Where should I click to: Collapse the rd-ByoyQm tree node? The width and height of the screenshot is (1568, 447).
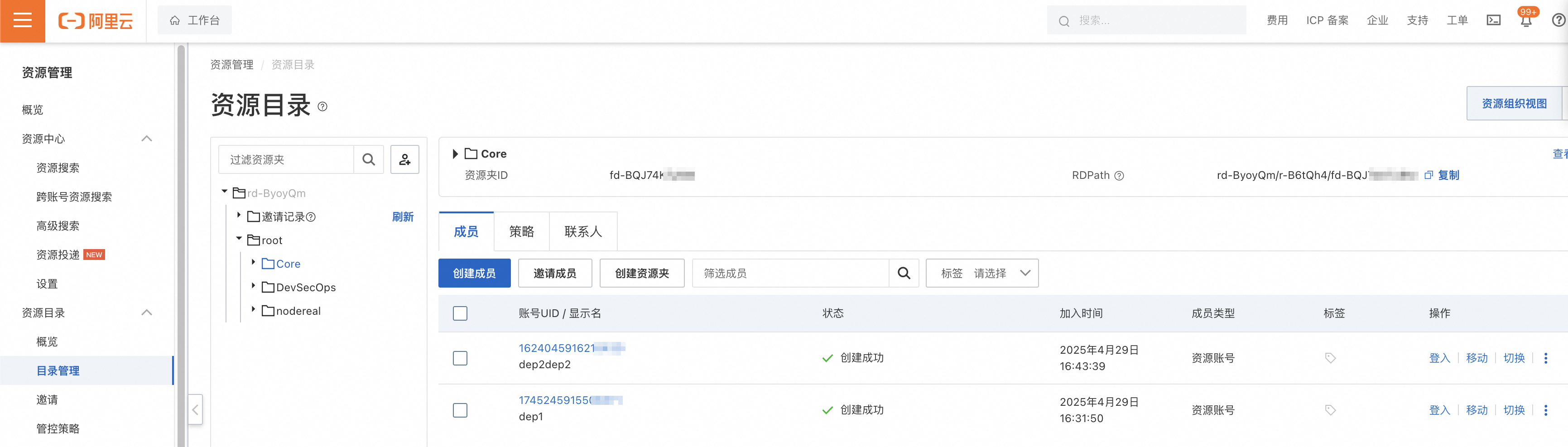click(x=225, y=192)
